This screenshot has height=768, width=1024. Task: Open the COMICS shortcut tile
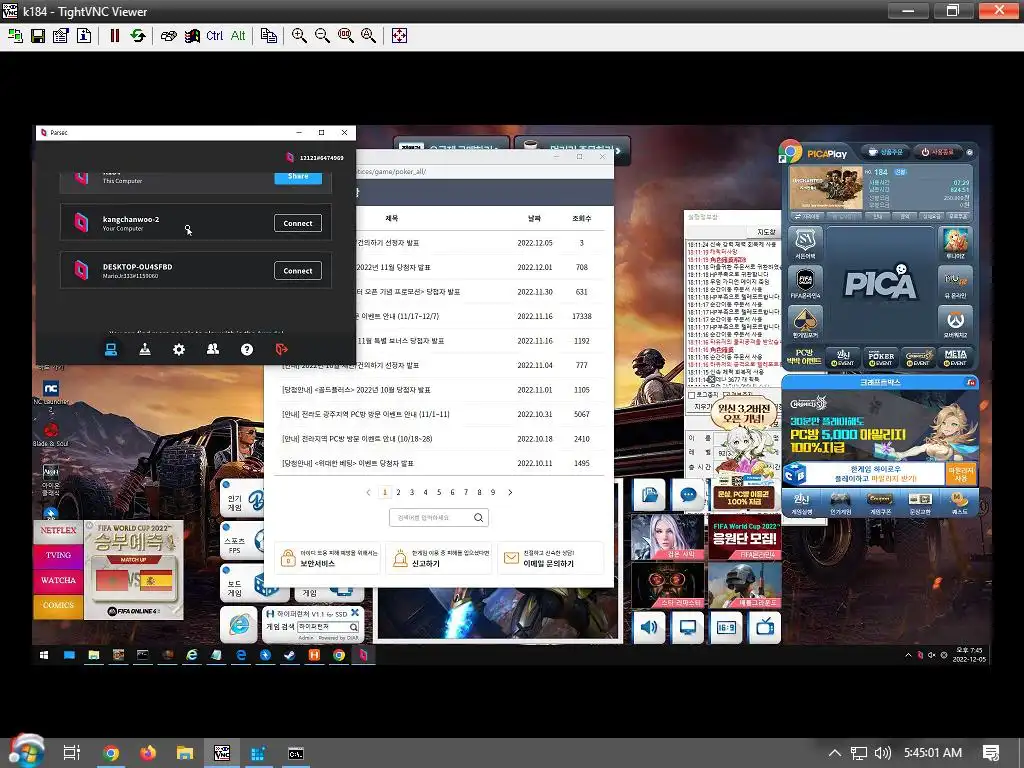click(x=59, y=606)
